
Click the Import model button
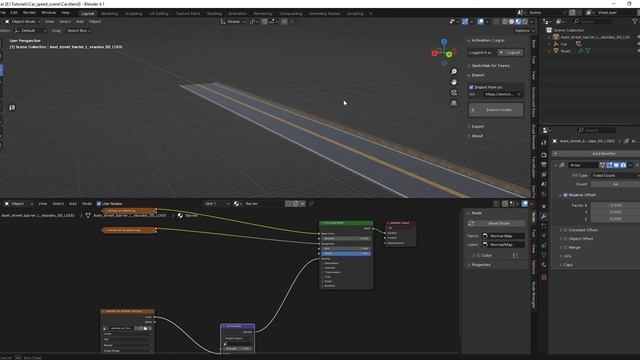(496, 110)
